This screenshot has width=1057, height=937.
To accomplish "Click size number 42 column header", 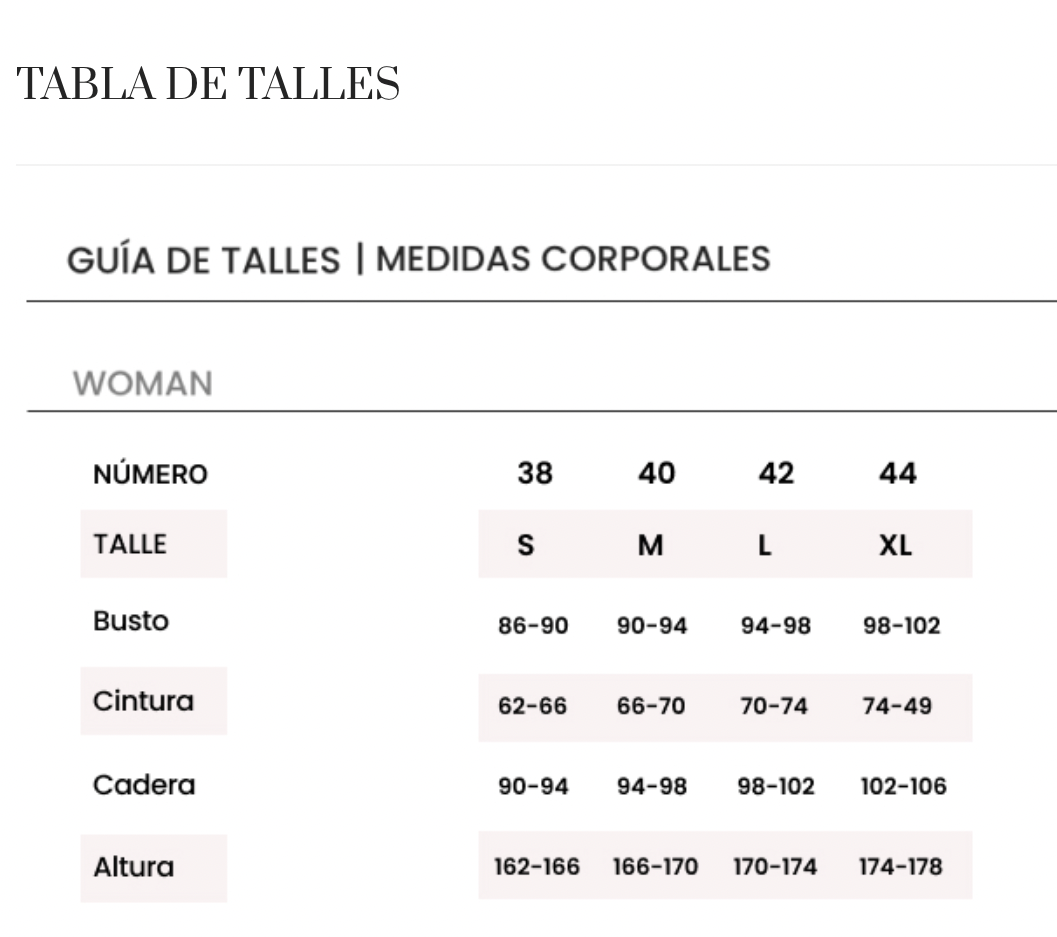I will click(775, 473).
